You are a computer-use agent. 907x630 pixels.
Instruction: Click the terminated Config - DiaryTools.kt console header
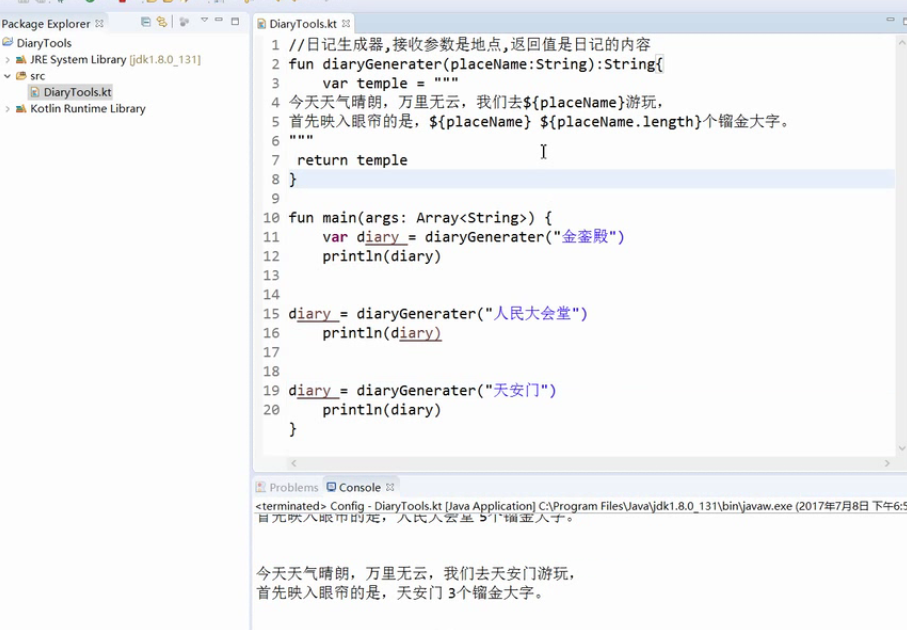click(581, 506)
